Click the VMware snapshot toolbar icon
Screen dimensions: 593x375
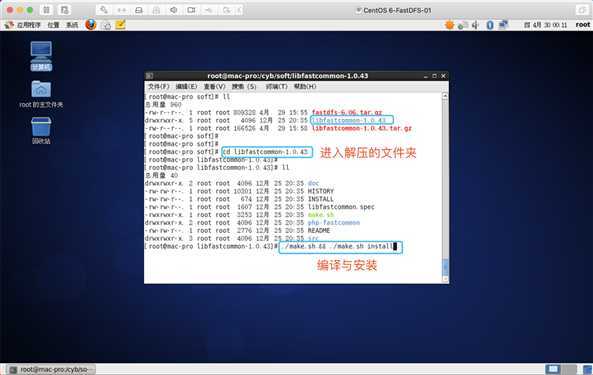pos(65,10)
